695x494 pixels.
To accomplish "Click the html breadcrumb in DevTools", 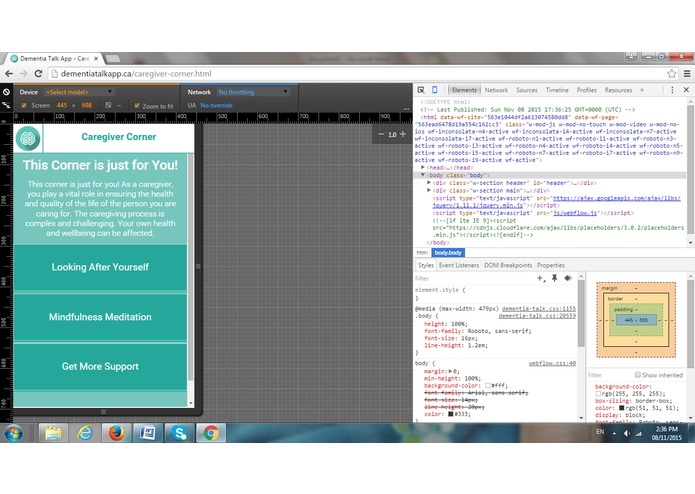I will (x=422, y=253).
